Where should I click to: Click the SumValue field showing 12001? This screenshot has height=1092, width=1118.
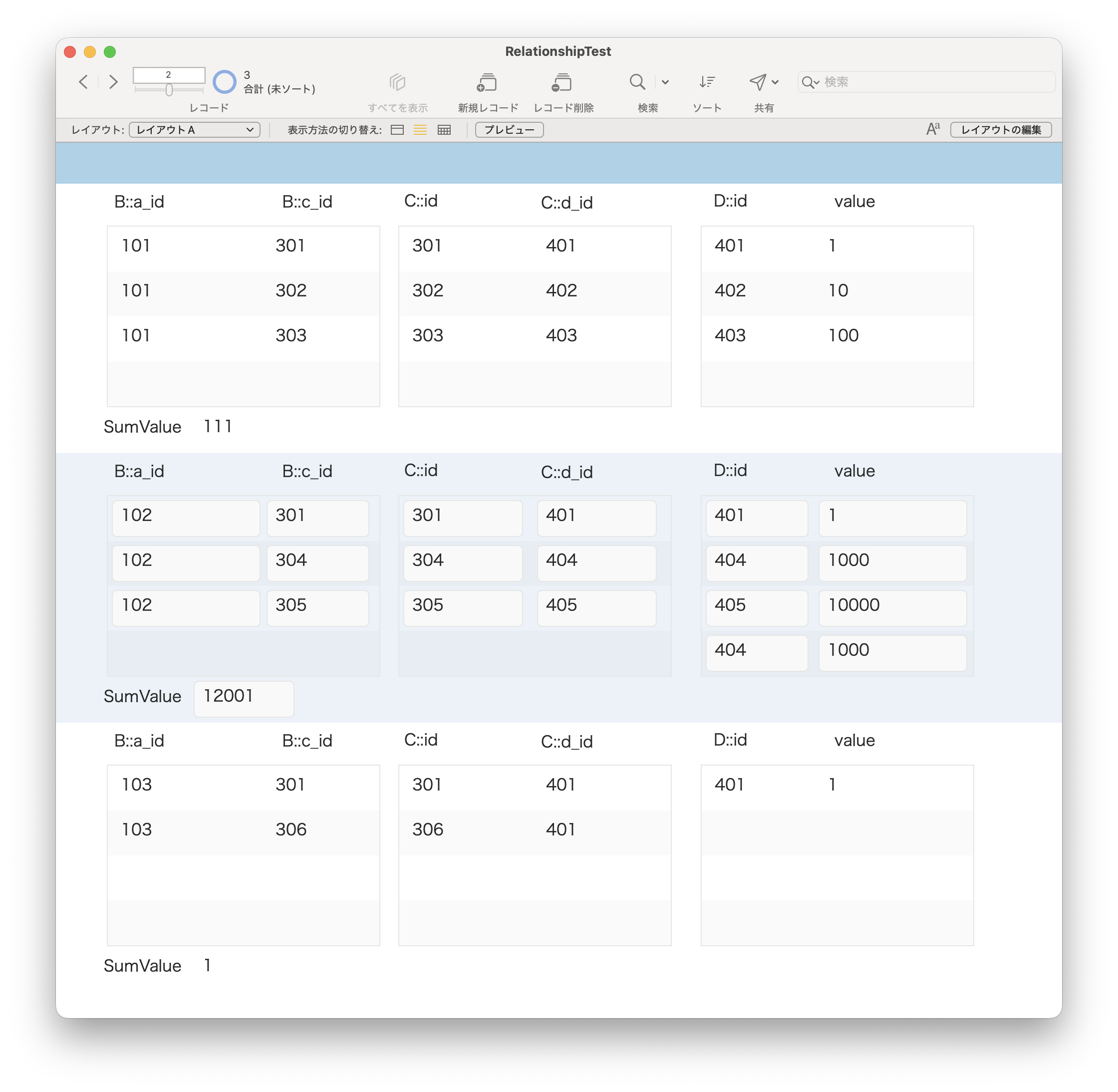[244, 698]
